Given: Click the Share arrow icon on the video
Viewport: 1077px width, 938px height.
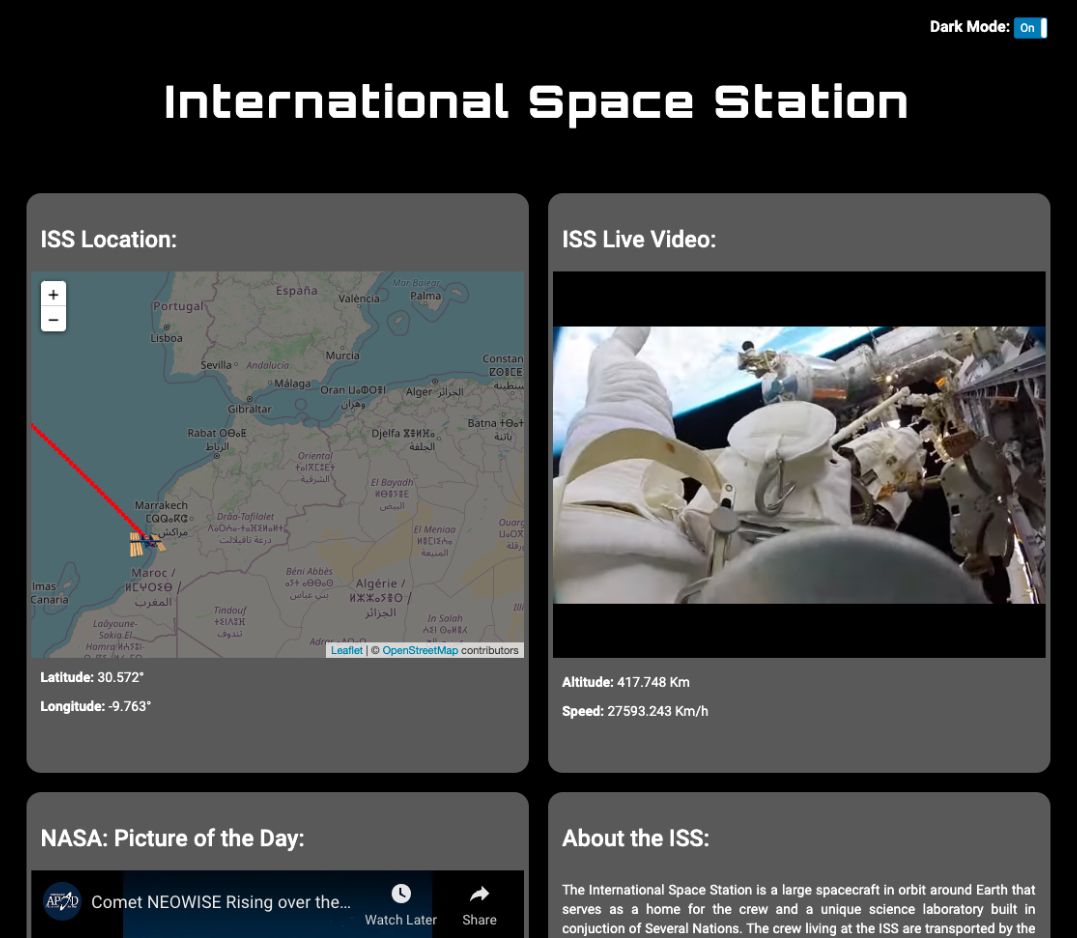Looking at the screenshot, I should pos(478,891).
